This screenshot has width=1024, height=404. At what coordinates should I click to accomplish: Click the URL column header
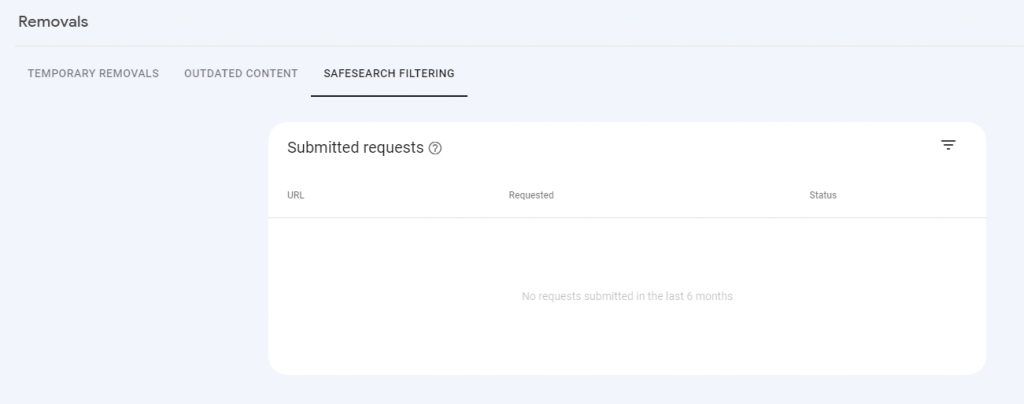pos(296,195)
